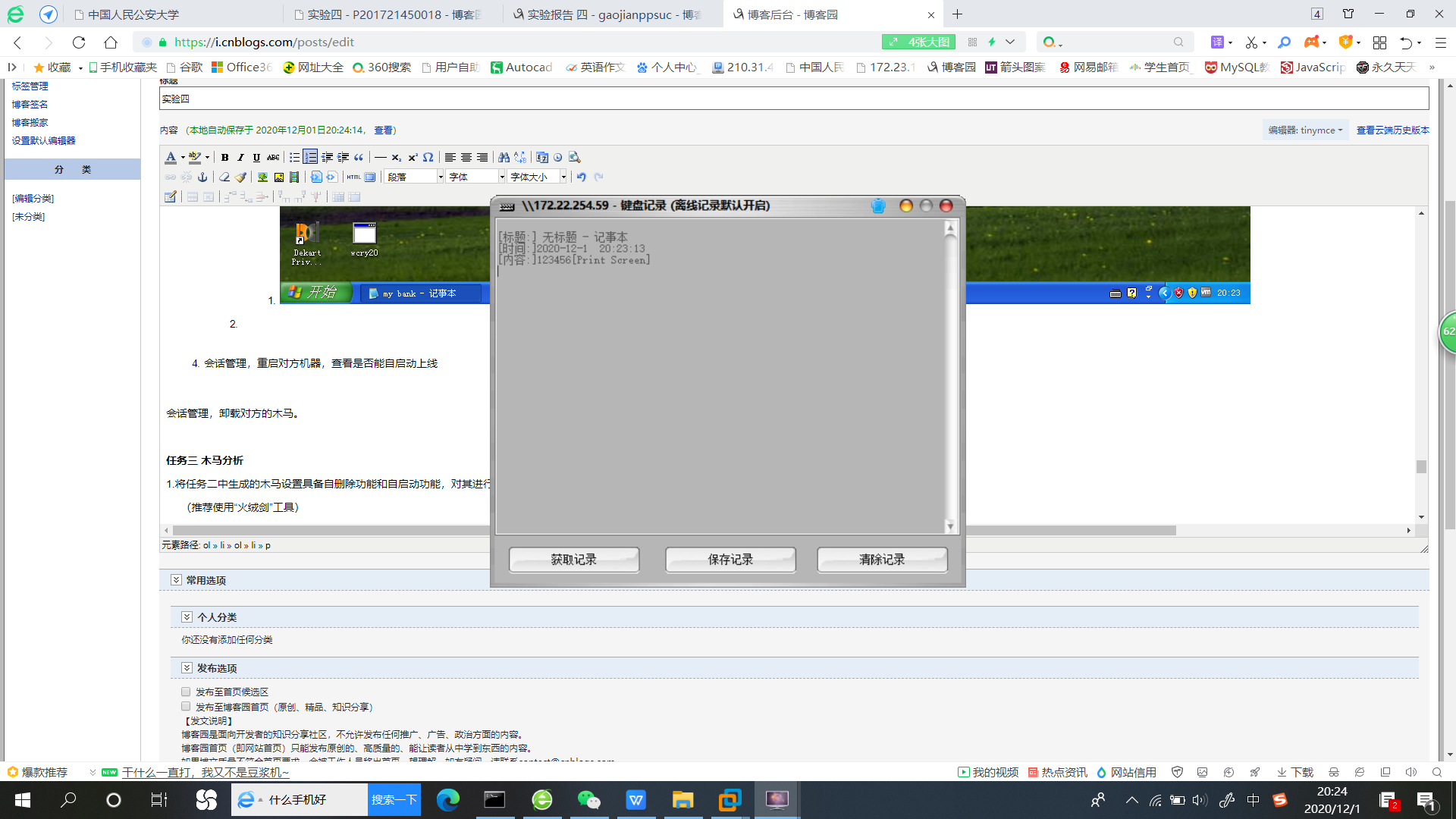This screenshot has height=819, width=1456.
Task: Click the HTML source edit icon
Action: [353, 177]
